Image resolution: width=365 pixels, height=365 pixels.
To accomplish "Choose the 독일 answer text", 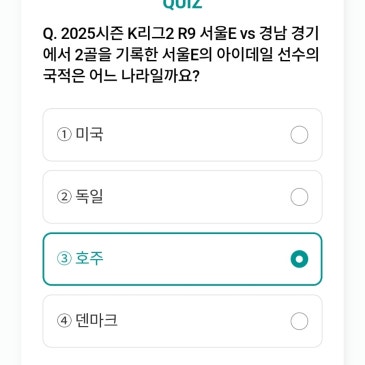I will click(x=89, y=197).
